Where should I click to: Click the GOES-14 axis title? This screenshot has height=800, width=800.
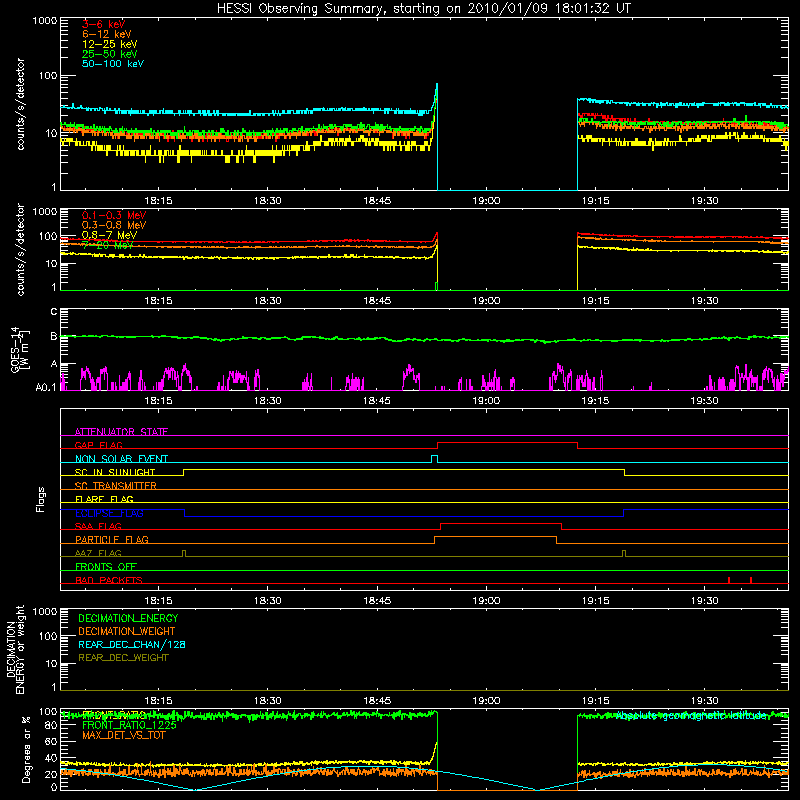18,349
